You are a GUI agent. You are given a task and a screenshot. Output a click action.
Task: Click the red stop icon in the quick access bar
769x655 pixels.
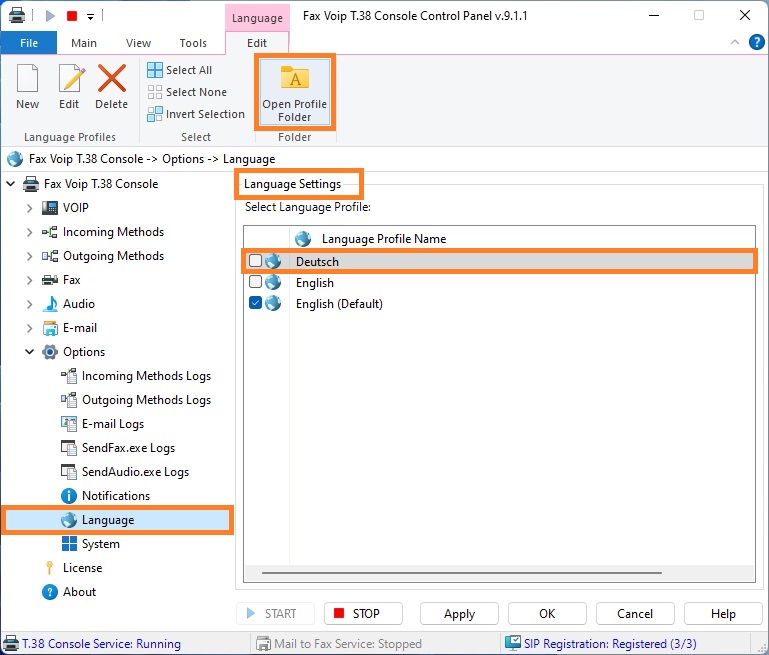[x=72, y=16]
